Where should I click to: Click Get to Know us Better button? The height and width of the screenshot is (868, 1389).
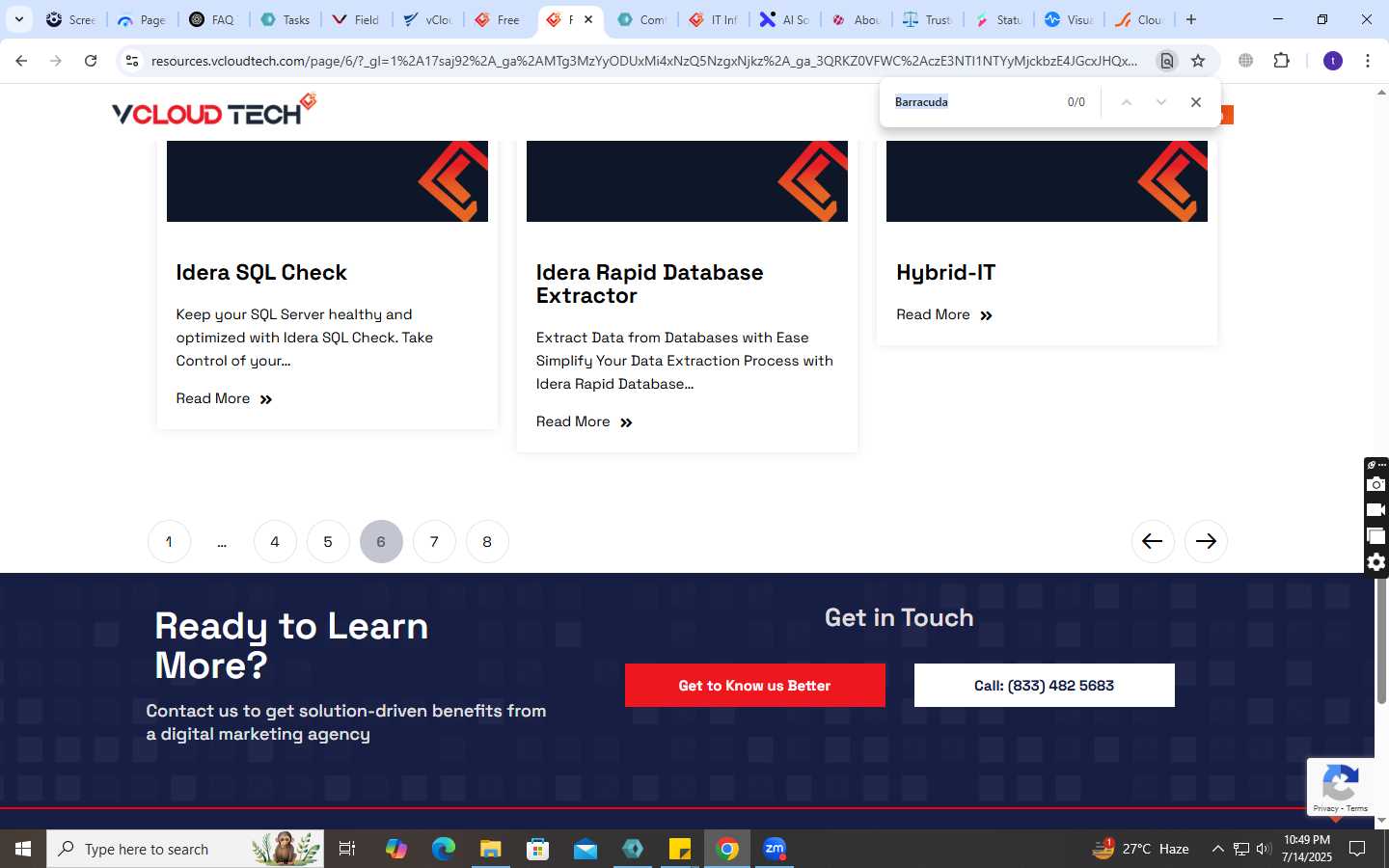[755, 685]
